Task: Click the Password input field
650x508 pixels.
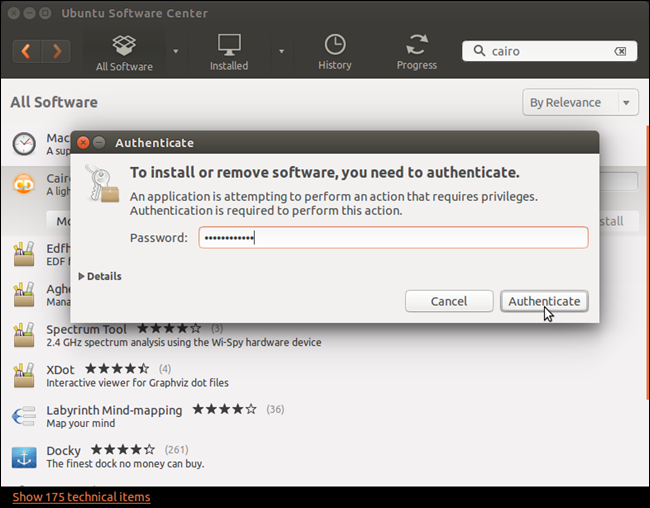Action: [393, 238]
